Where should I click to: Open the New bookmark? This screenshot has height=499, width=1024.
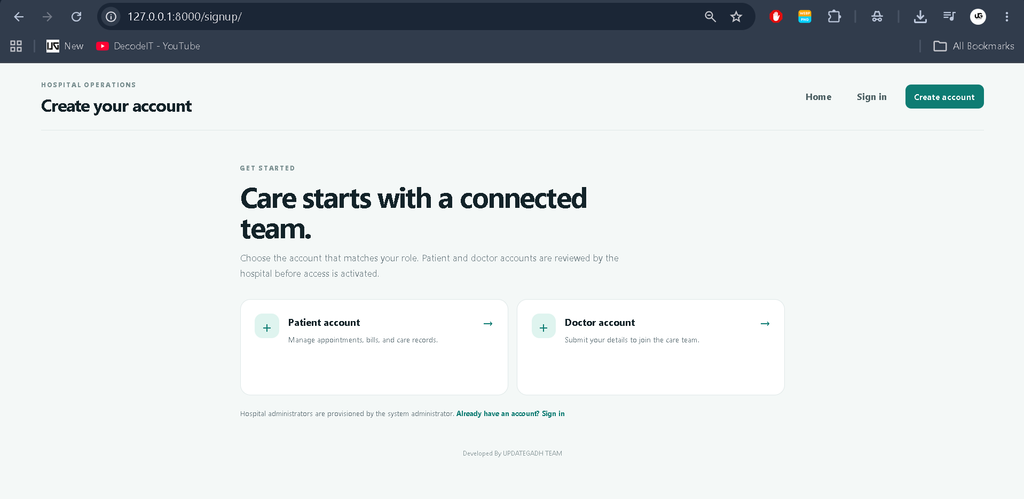coord(65,46)
